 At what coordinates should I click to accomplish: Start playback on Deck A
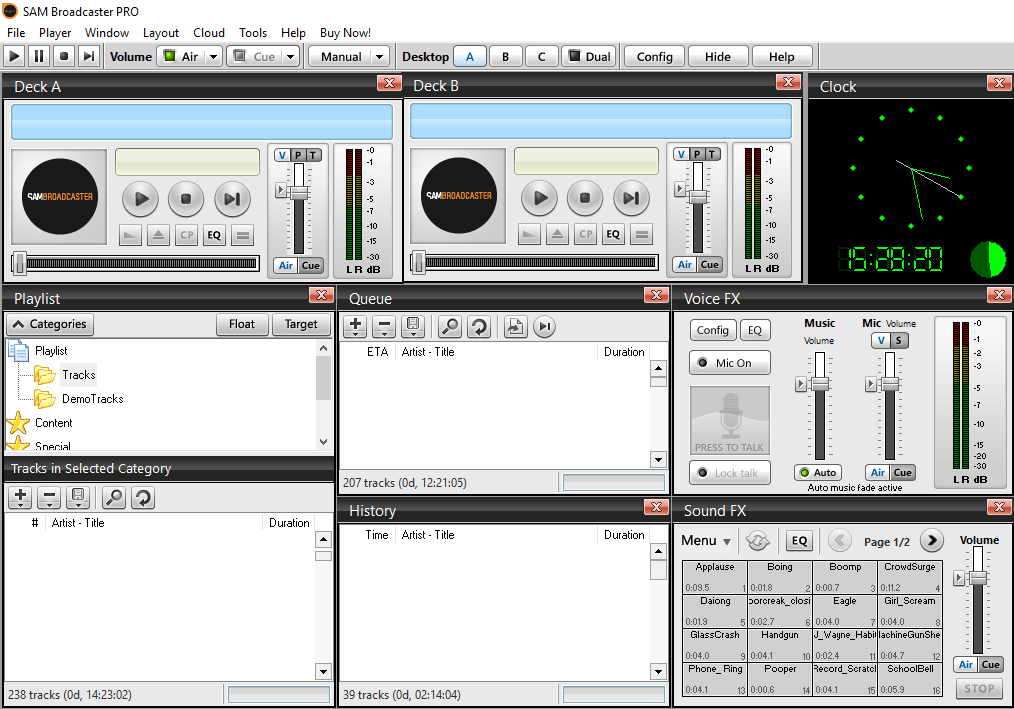point(140,199)
